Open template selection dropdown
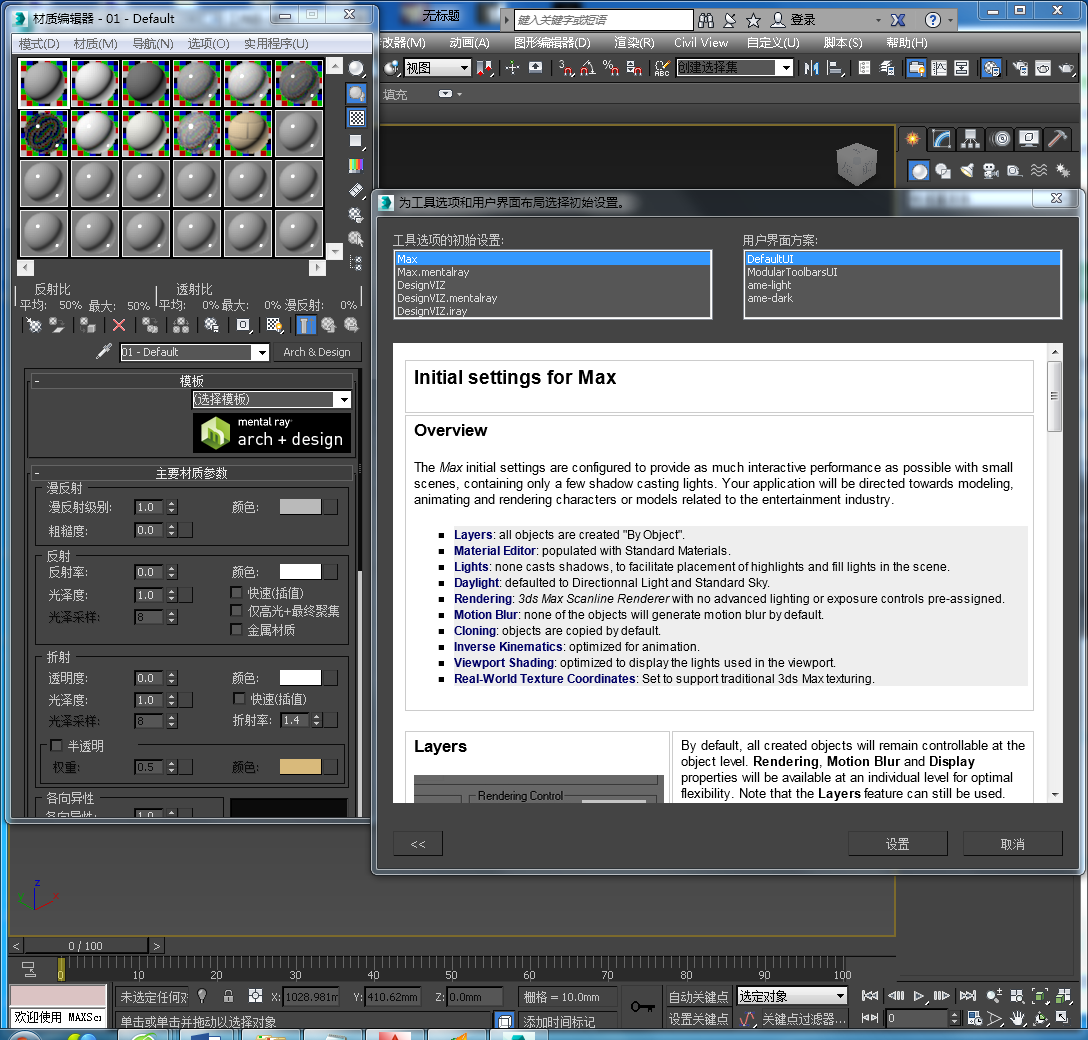The image size is (1088, 1040). [x=343, y=399]
